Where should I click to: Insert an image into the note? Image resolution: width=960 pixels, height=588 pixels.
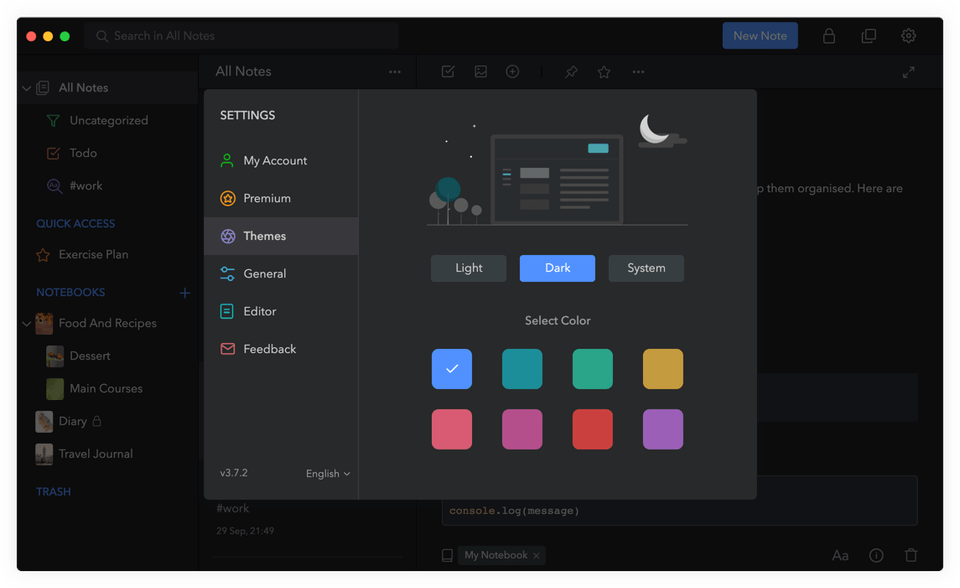coord(481,71)
